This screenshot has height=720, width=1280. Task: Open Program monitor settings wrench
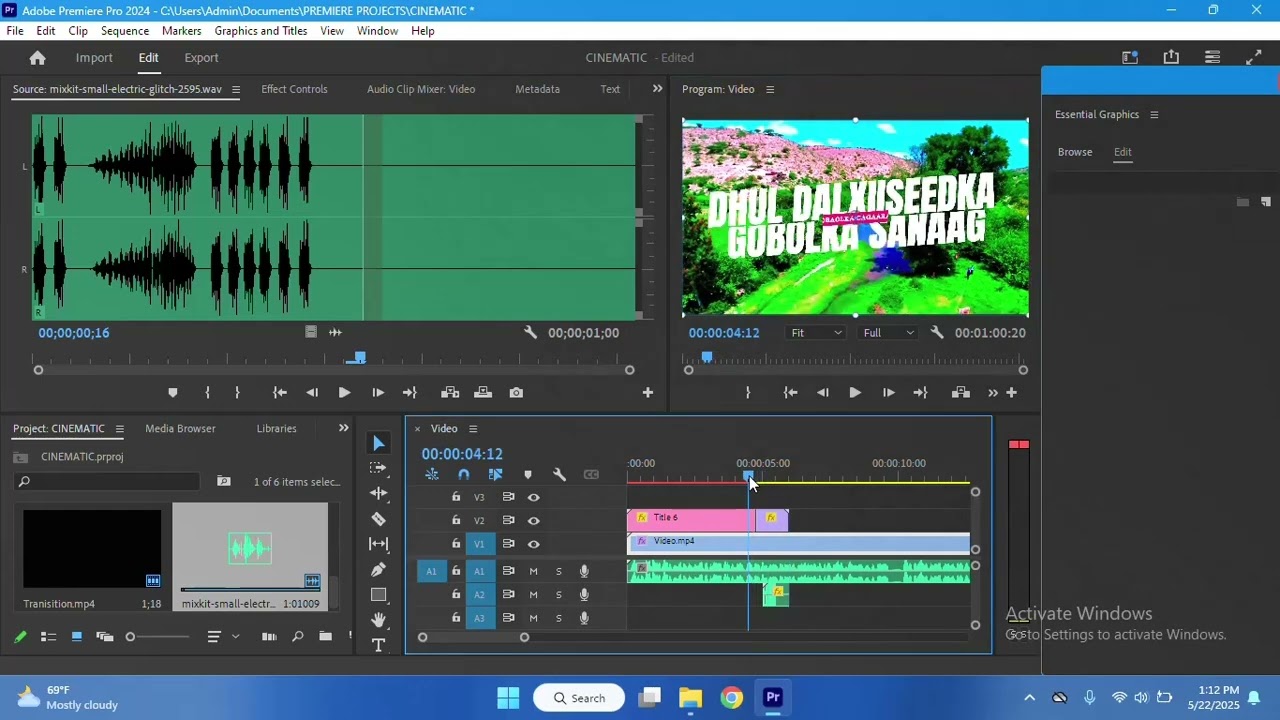pos(937,333)
